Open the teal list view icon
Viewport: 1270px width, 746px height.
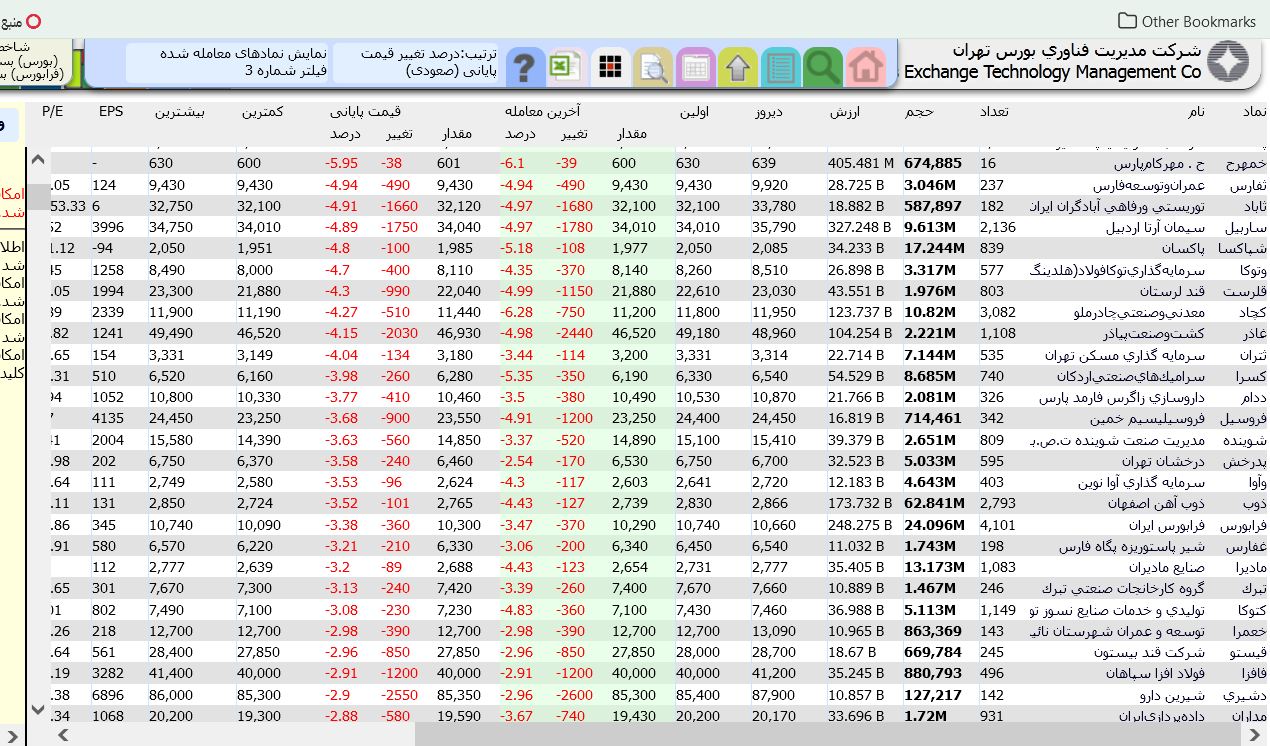pyautogui.click(x=781, y=67)
